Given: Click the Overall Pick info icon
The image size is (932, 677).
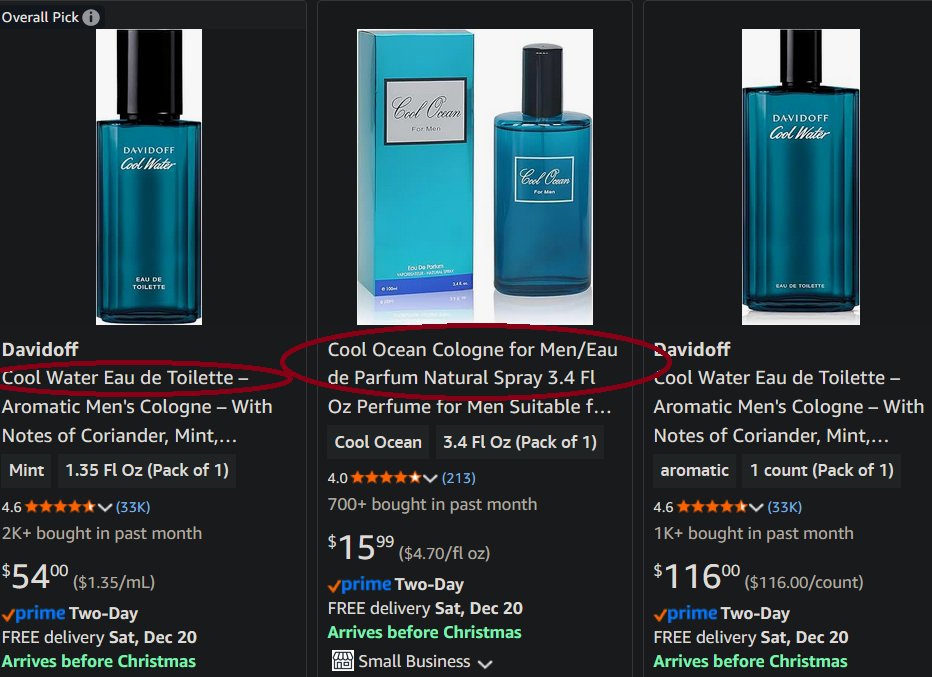Looking at the screenshot, I should coord(91,17).
